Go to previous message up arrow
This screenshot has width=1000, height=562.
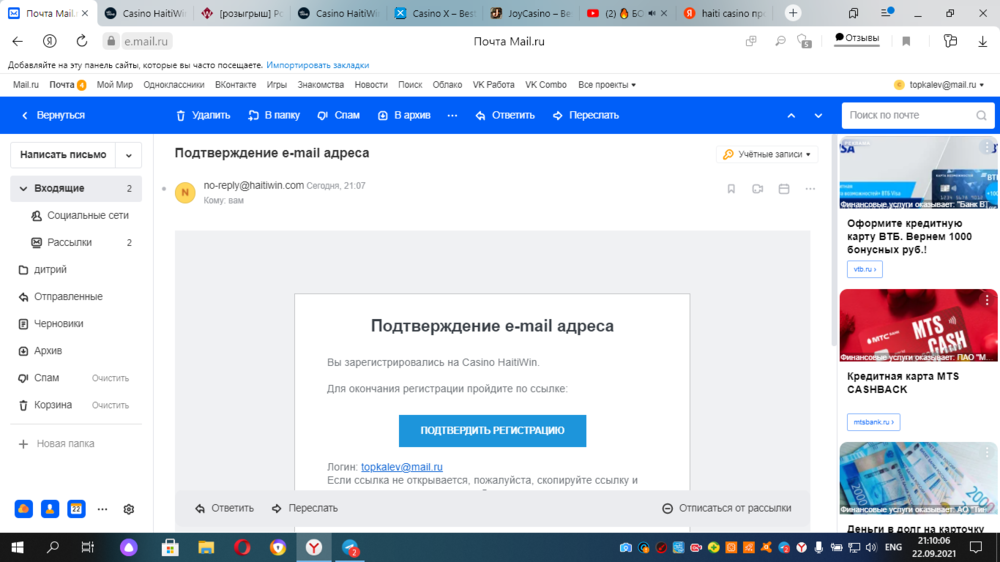[x=791, y=115]
